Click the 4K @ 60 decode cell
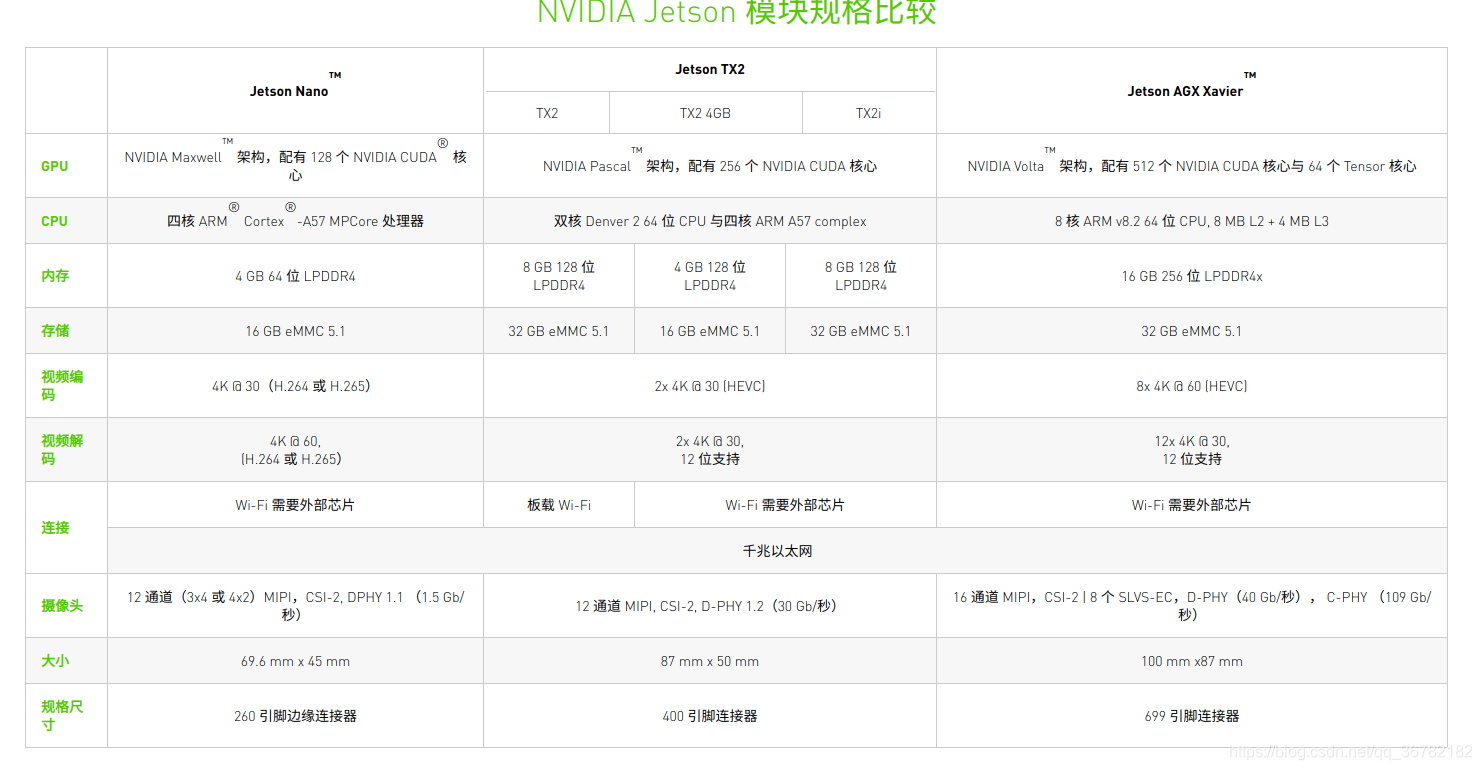 tap(295, 450)
